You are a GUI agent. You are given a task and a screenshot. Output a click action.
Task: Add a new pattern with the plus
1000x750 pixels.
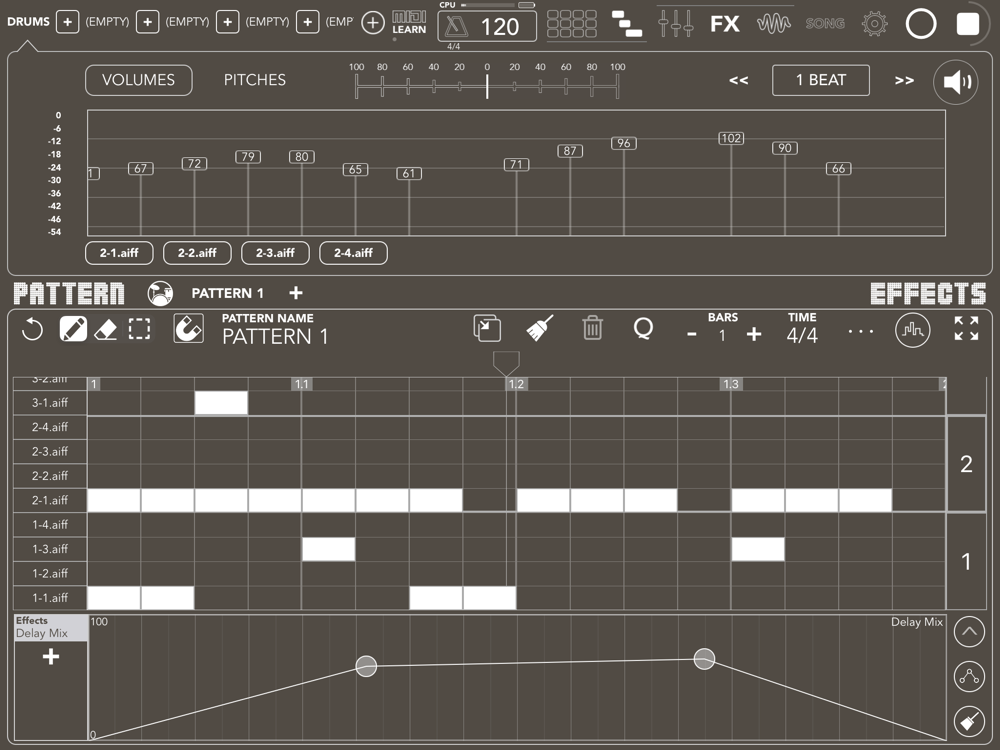coord(296,293)
